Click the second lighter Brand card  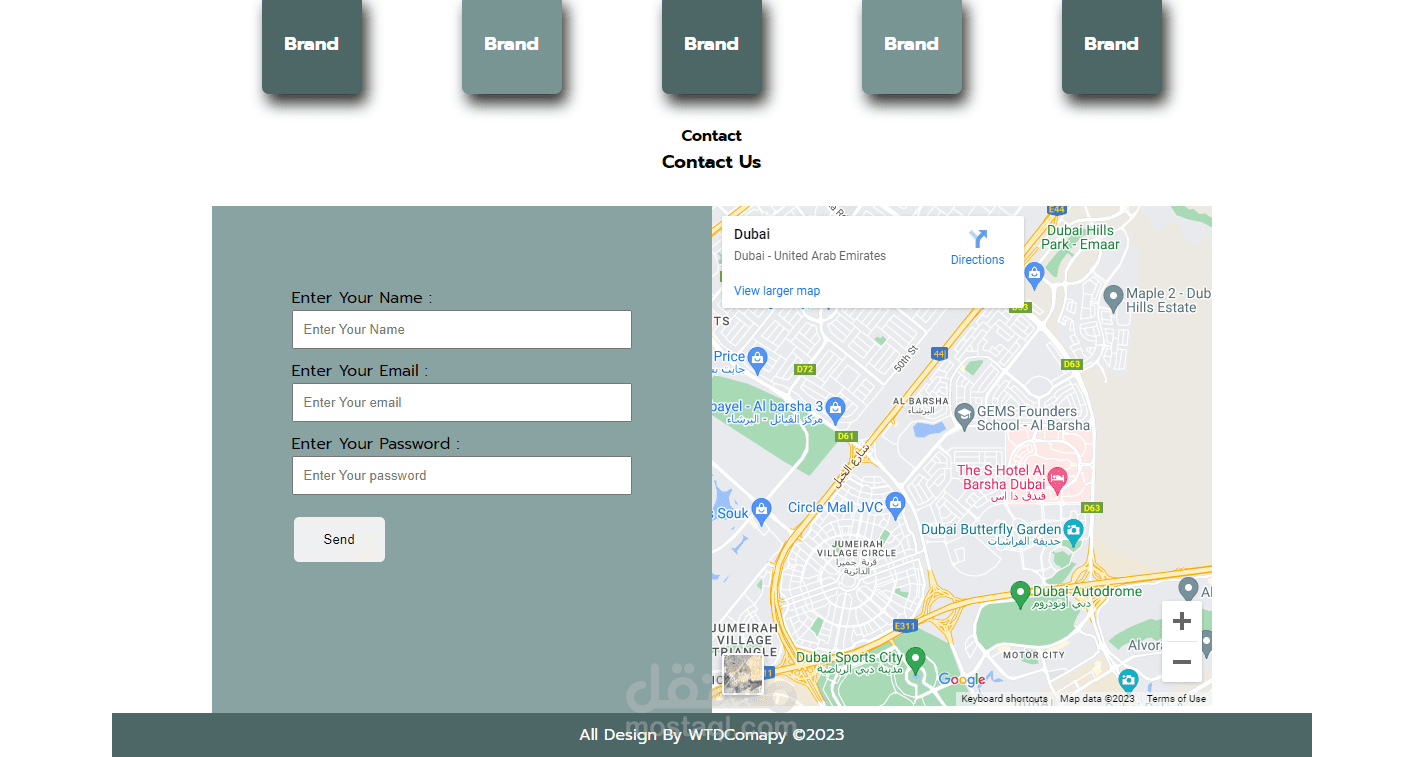[x=512, y=46]
